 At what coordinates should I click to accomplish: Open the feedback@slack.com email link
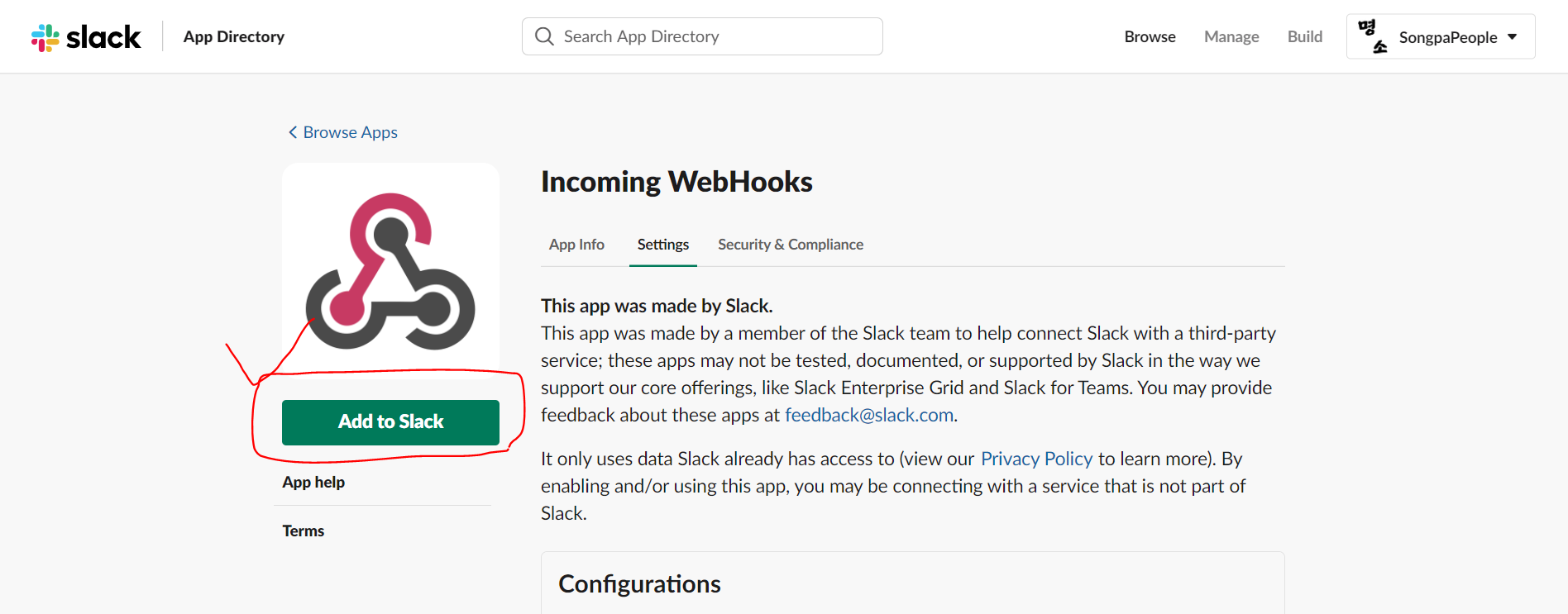[869, 415]
